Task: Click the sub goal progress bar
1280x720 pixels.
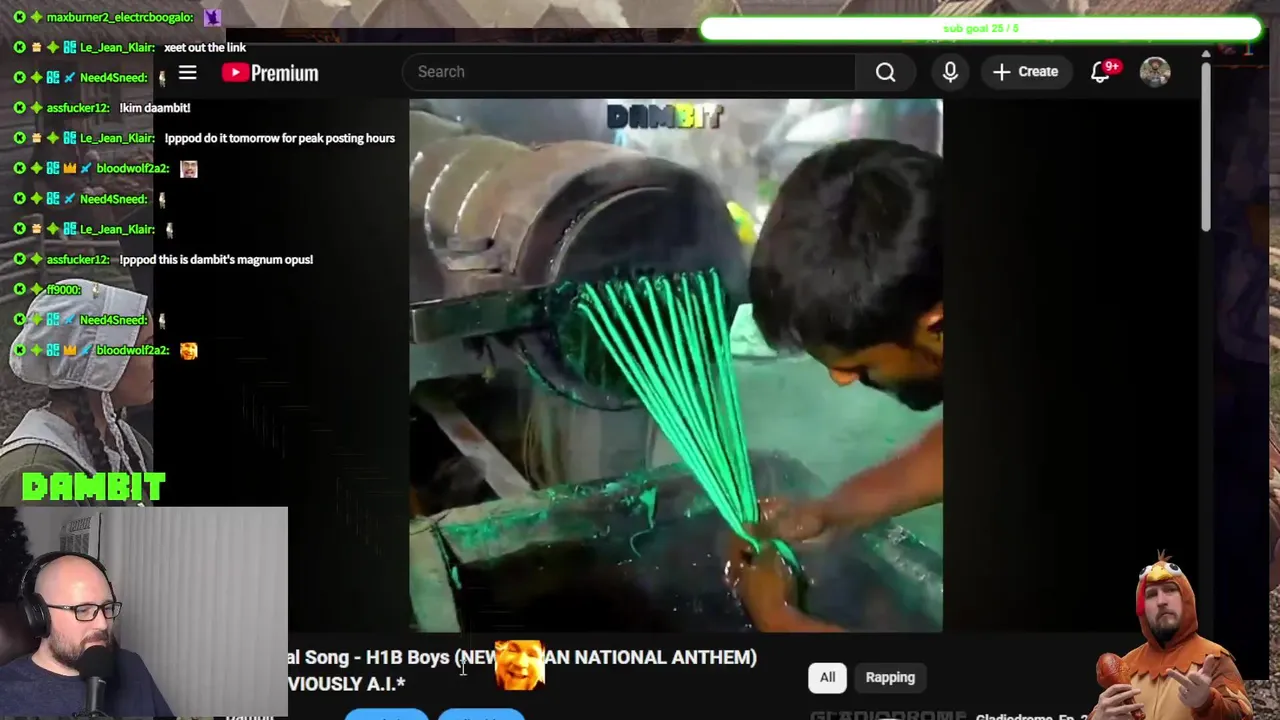Action: pos(981,28)
